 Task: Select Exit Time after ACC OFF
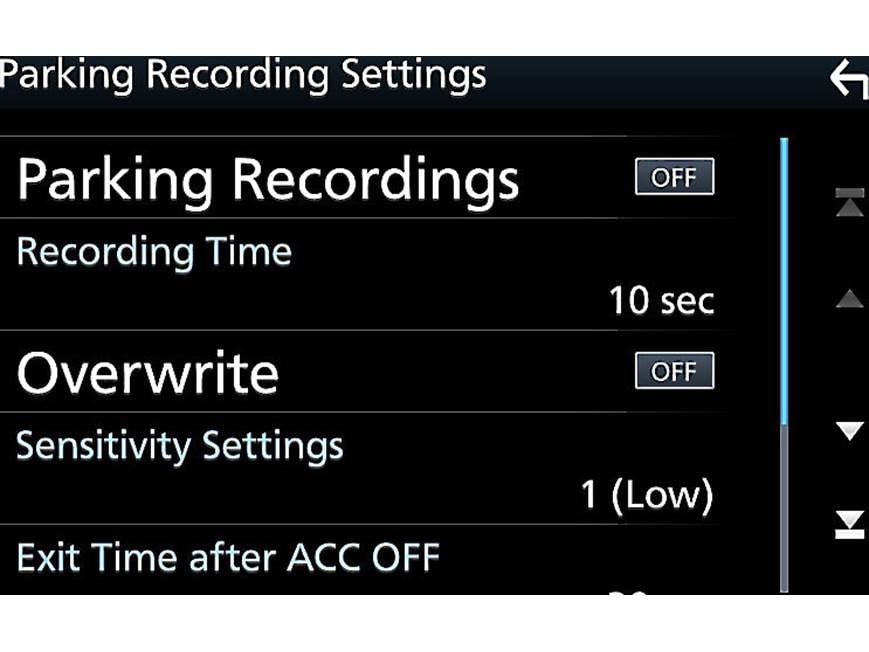[x=228, y=556]
